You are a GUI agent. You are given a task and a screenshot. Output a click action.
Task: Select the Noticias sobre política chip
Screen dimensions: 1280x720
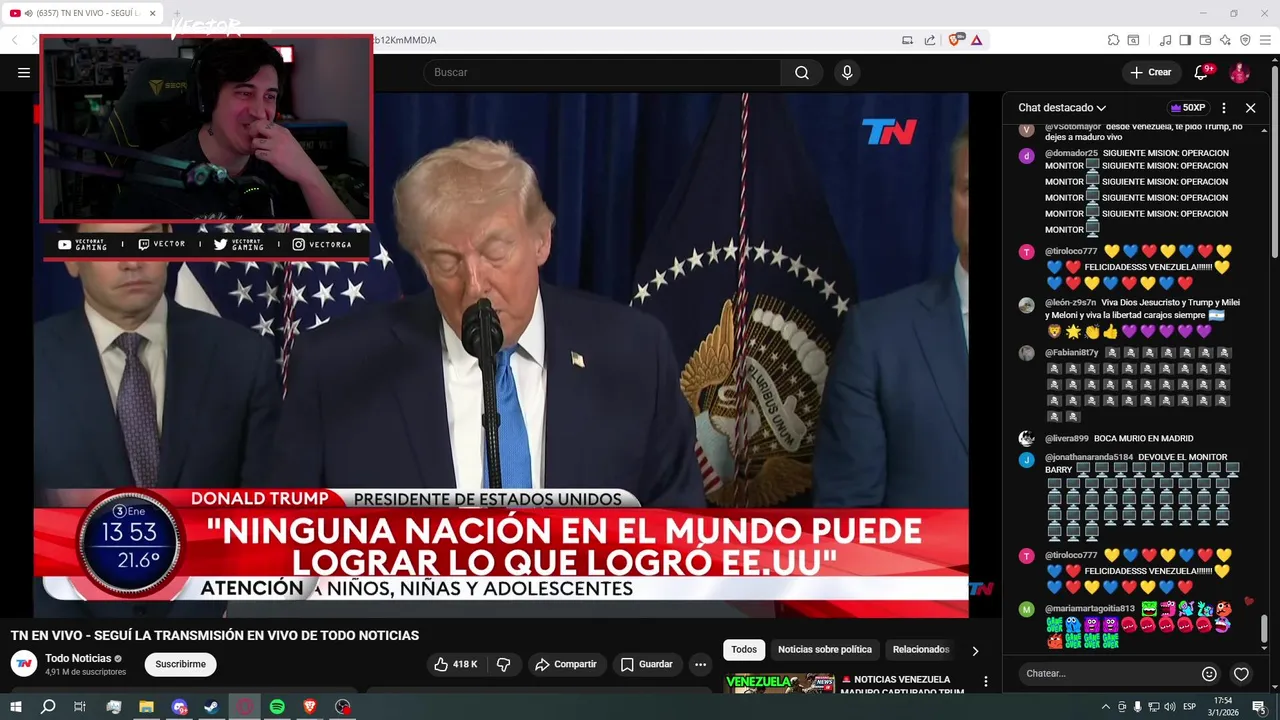point(825,650)
